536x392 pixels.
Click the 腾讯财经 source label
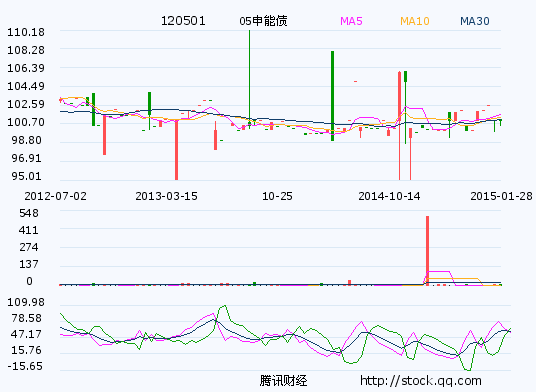pyautogui.click(x=283, y=381)
